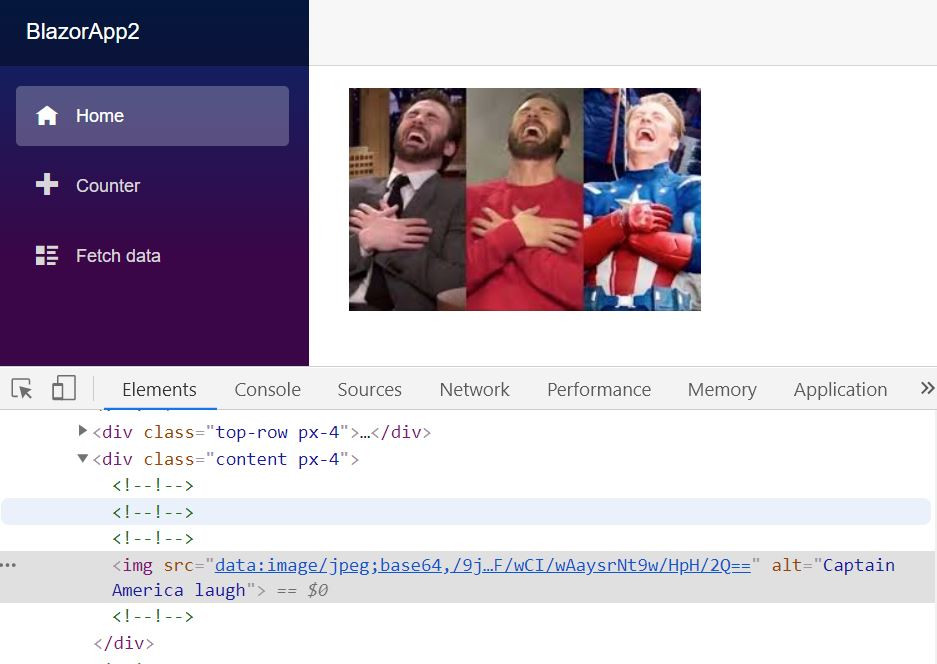Open the data:image/jpeg base64 src link
The image size is (937, 664).
point(482,565)
